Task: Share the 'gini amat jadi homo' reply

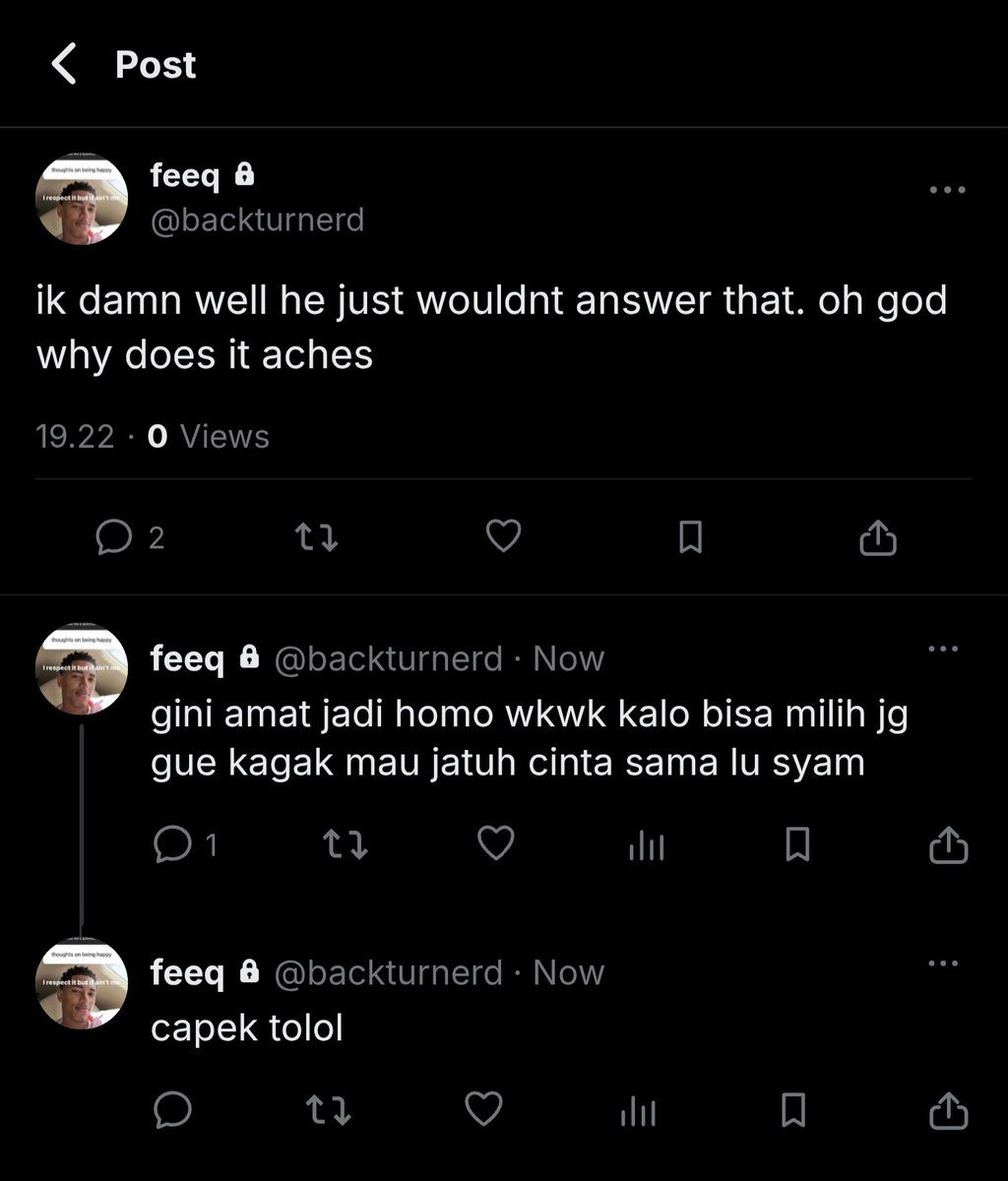Action: [x=949, y=844]
